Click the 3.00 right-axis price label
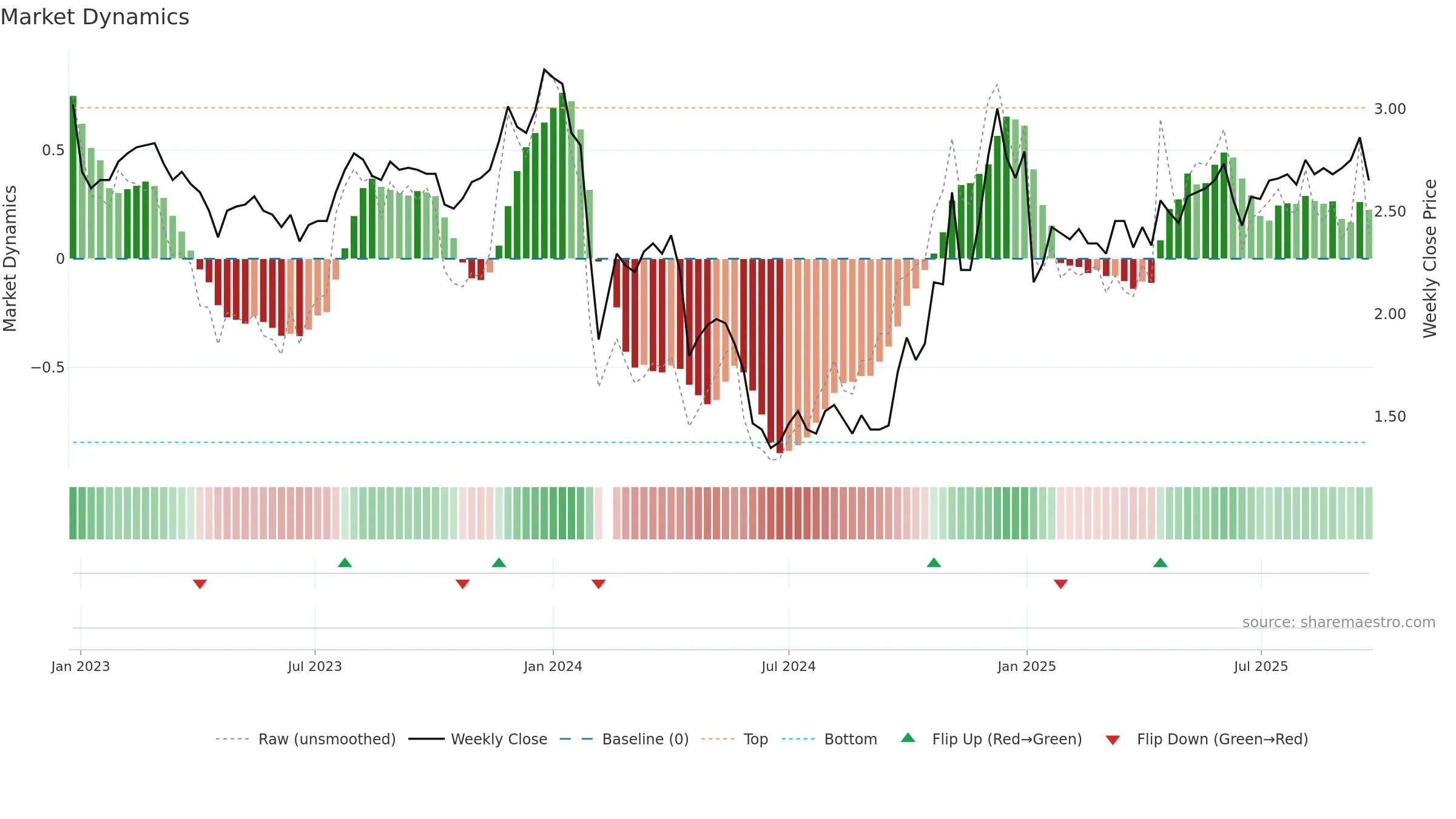This screenshot has height=819, width=1456. pyautogui.click(x=1390, y=109)
